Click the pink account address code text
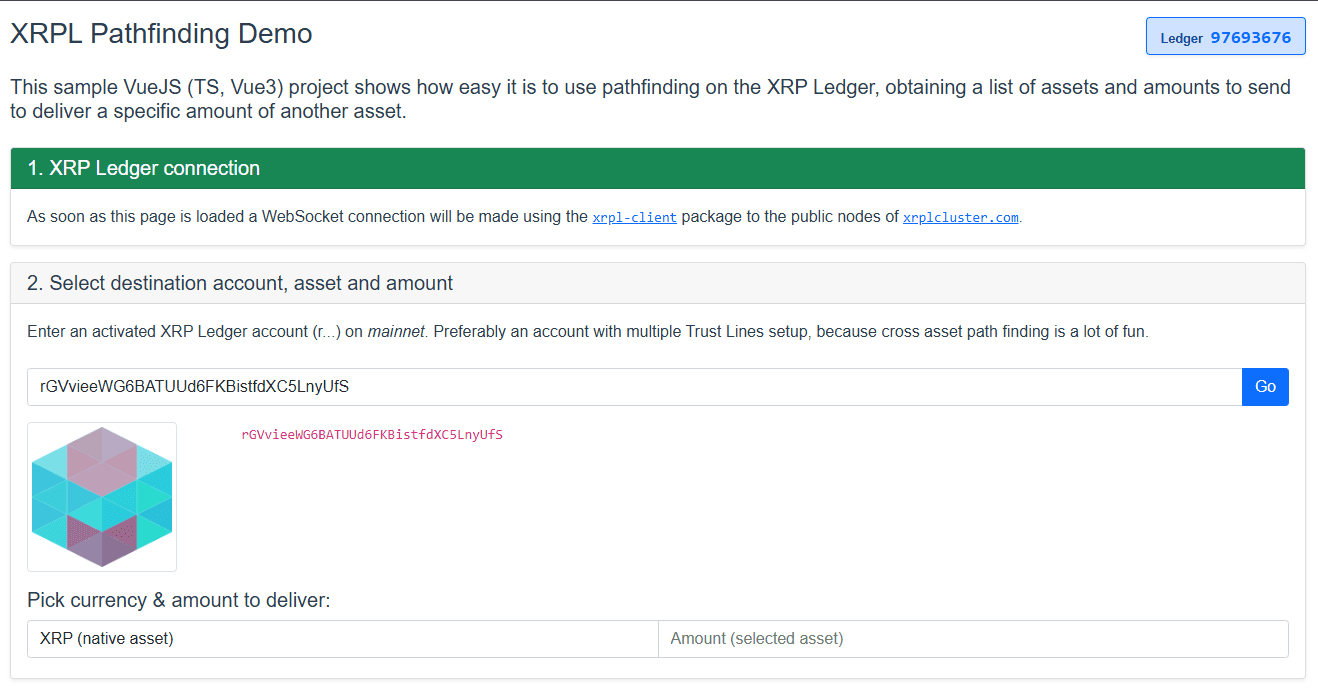Viewport: 1318px width, 699px height. point(371,435)
